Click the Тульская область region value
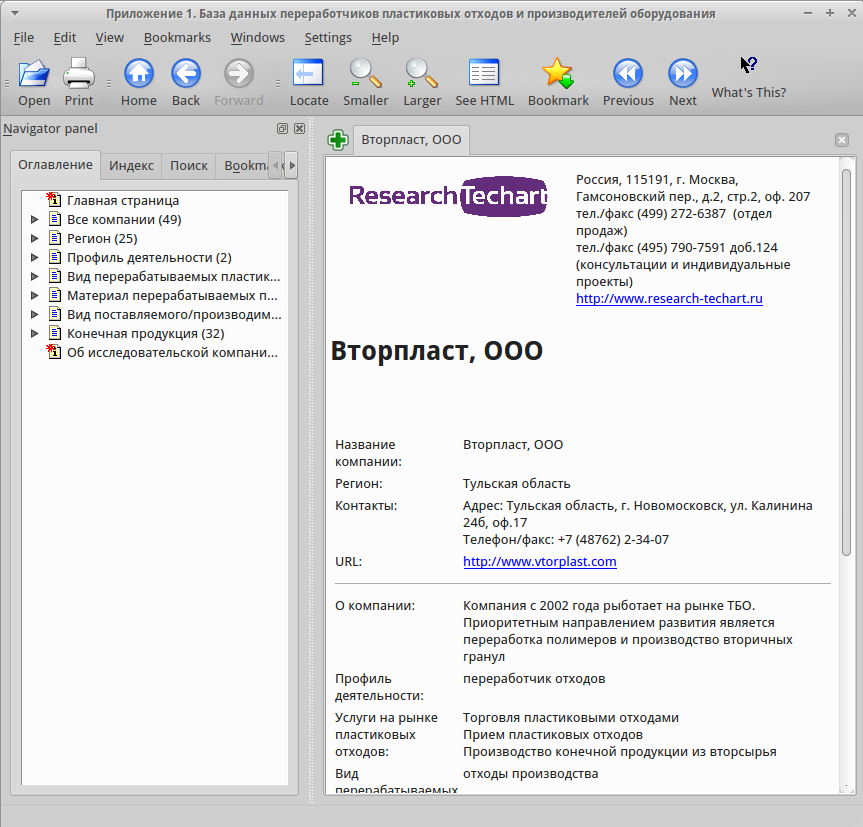The width and height of the screenshot is (863, 827). (516, 483)
